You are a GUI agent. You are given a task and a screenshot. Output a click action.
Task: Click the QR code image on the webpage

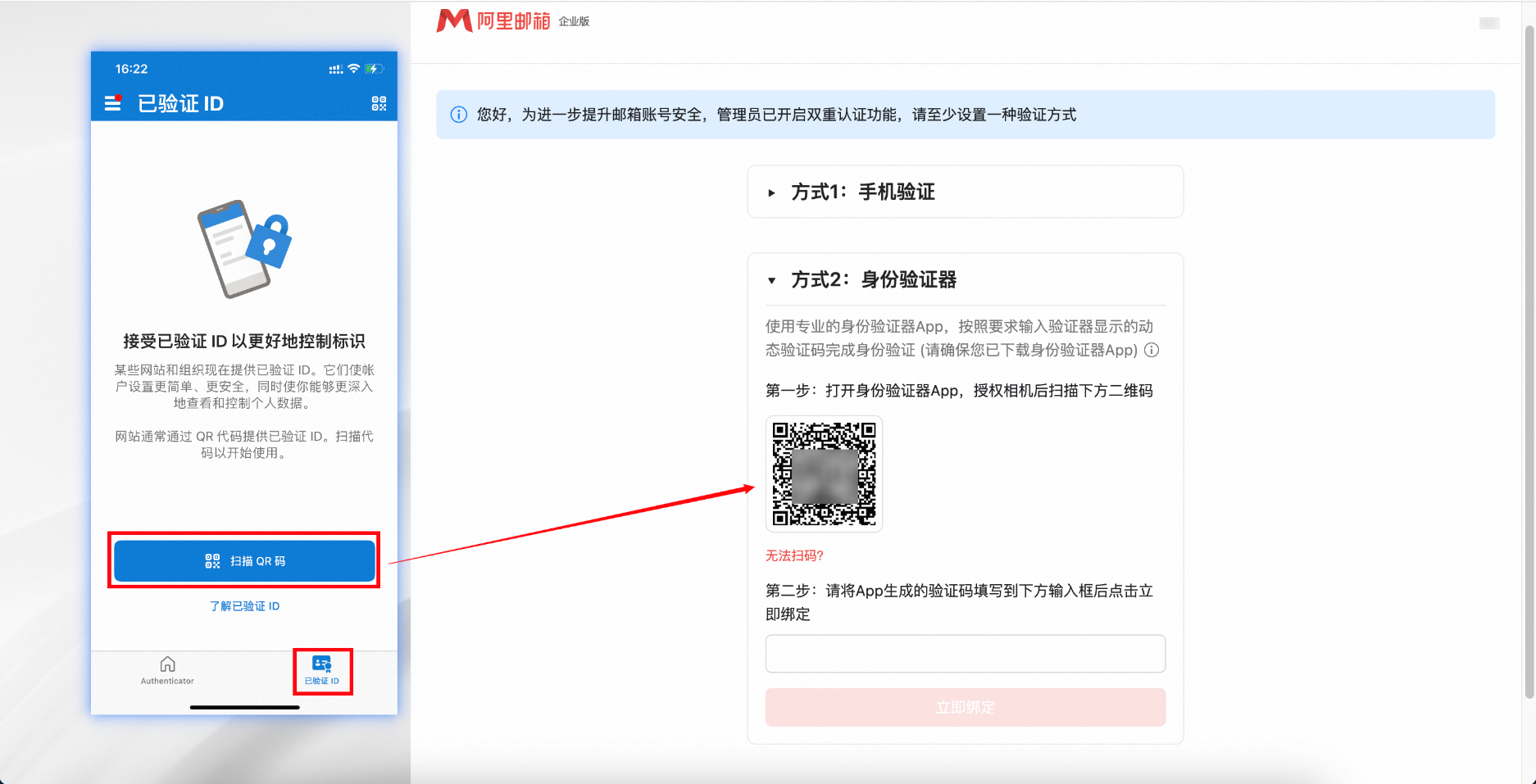(824, 474)
